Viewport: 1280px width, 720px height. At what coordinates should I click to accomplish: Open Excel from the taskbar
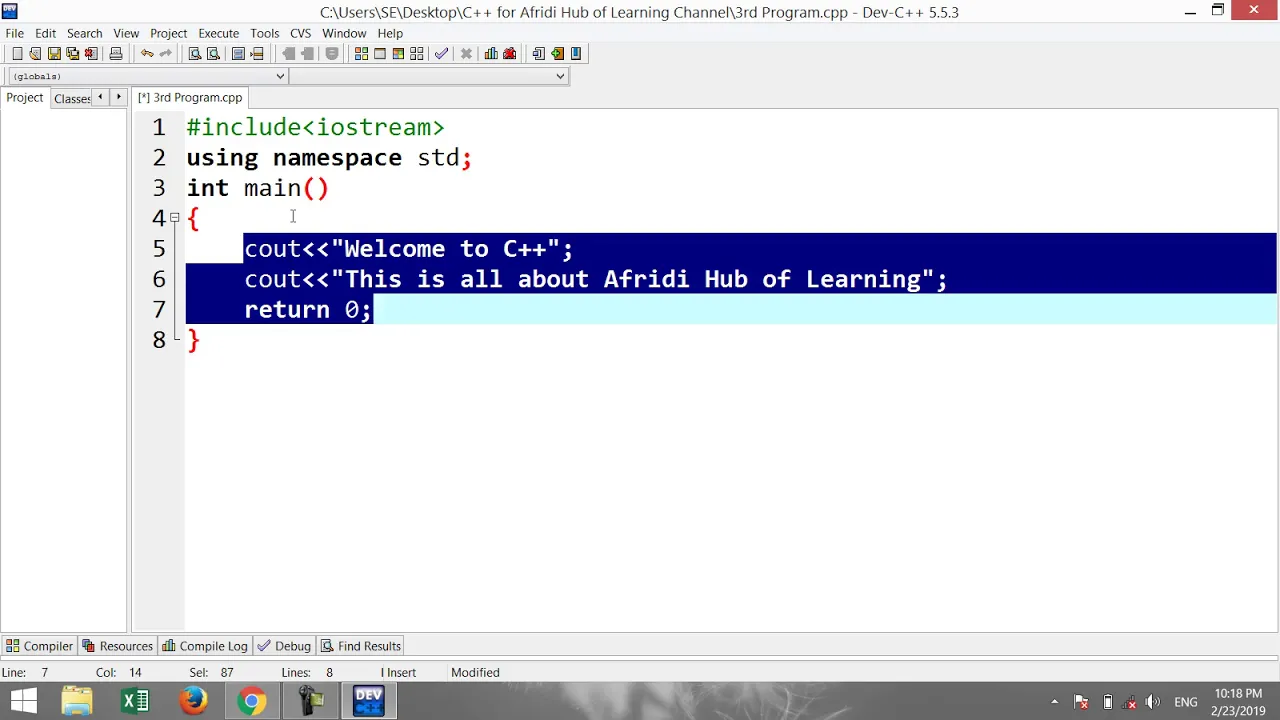tap(135, 701)
